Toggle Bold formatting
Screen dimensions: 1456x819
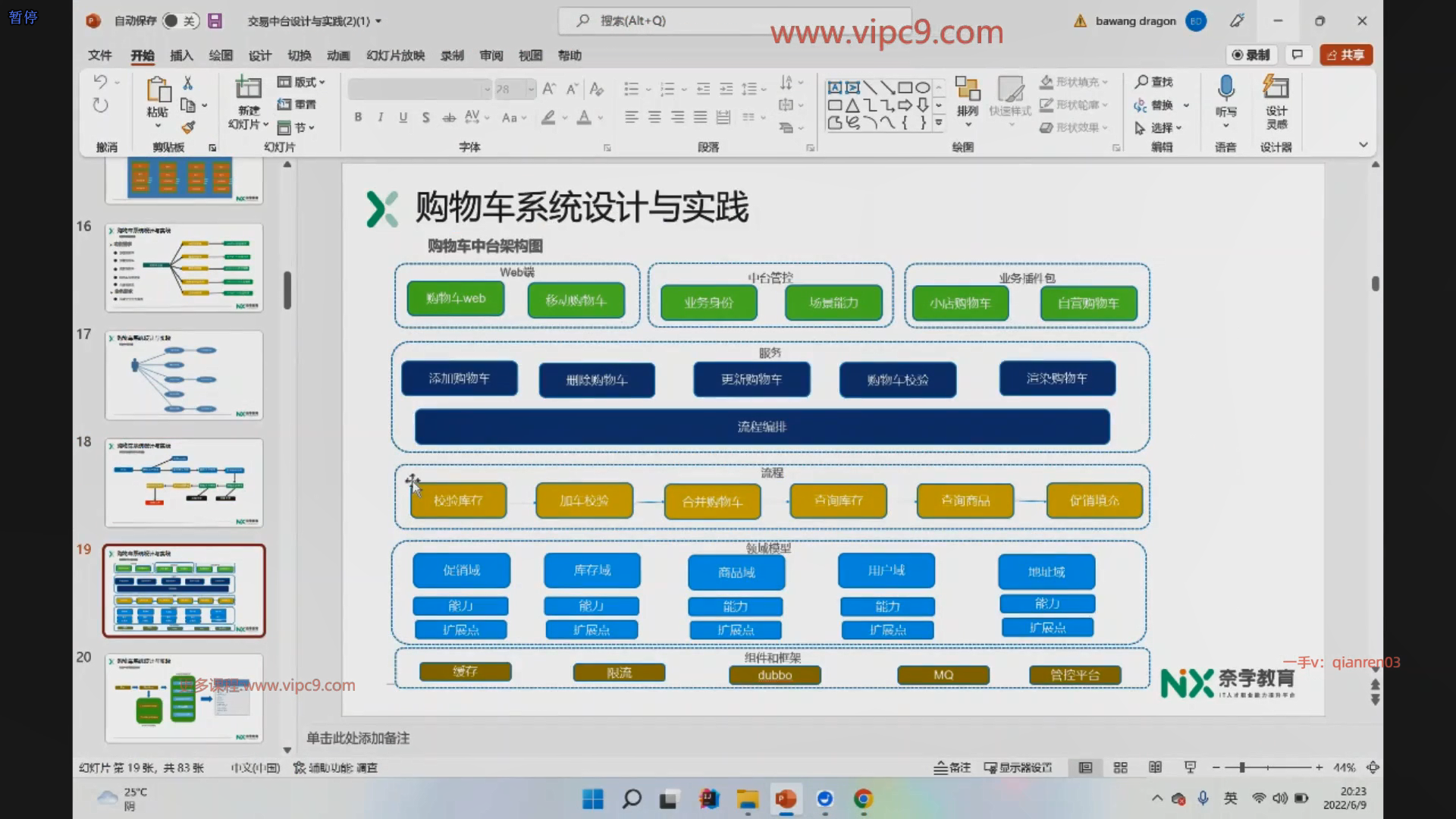click(x=358, y=117)
